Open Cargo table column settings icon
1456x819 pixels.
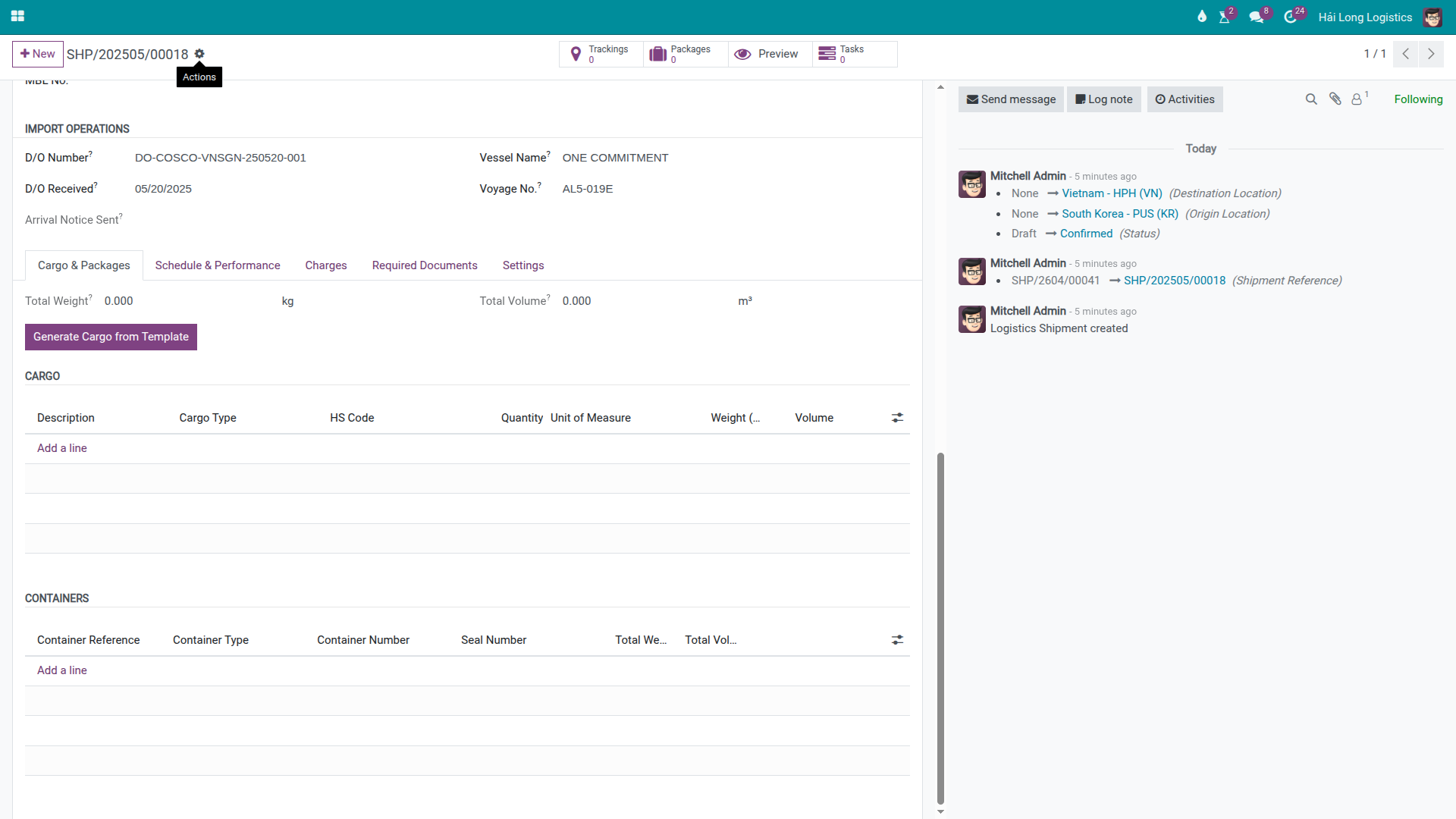(897, 418)
